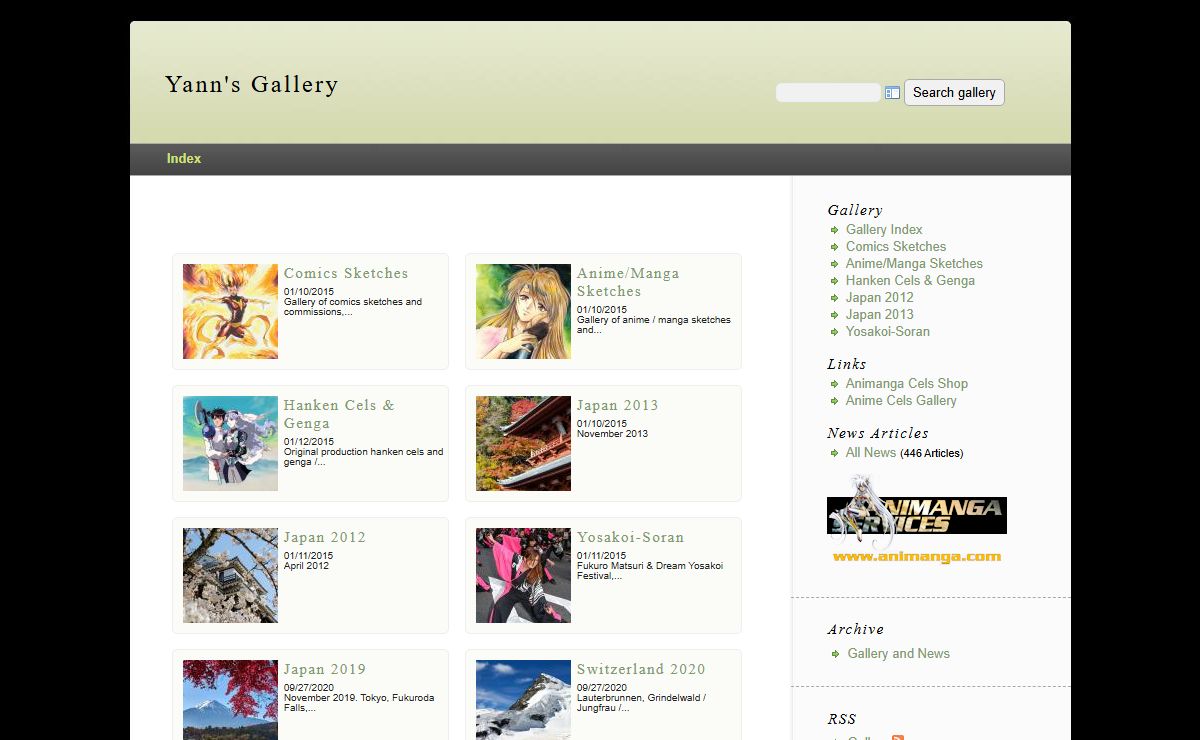Select Gallery Index in sidebar
This screenshot has height=740, width=1200.
pyautogui.click(x=884, y=229)
